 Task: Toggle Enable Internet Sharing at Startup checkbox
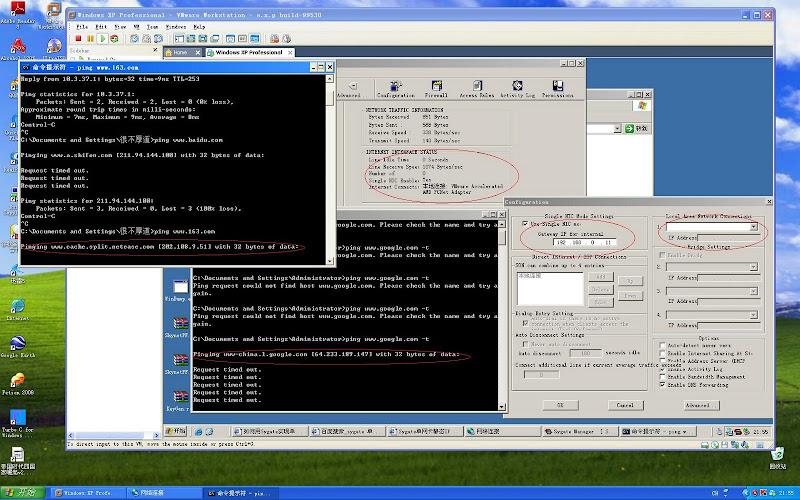click(662, 353)
